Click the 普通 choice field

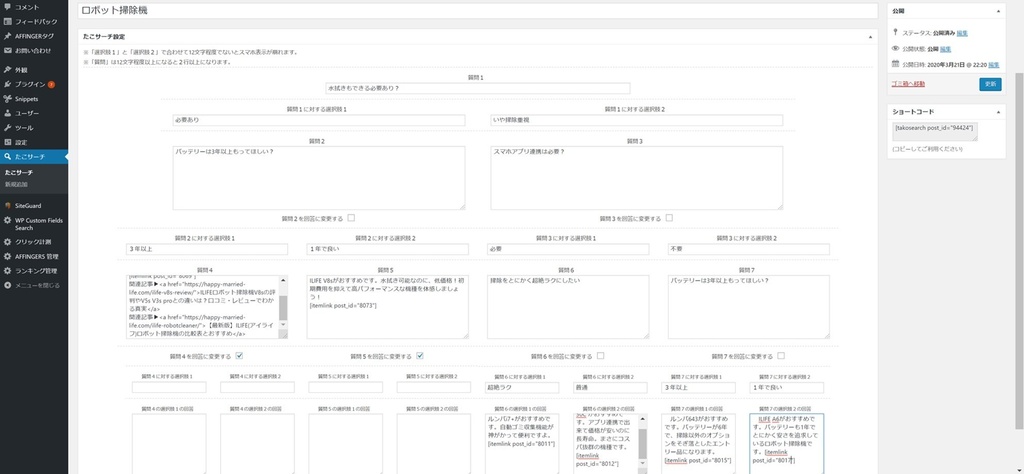610,388
